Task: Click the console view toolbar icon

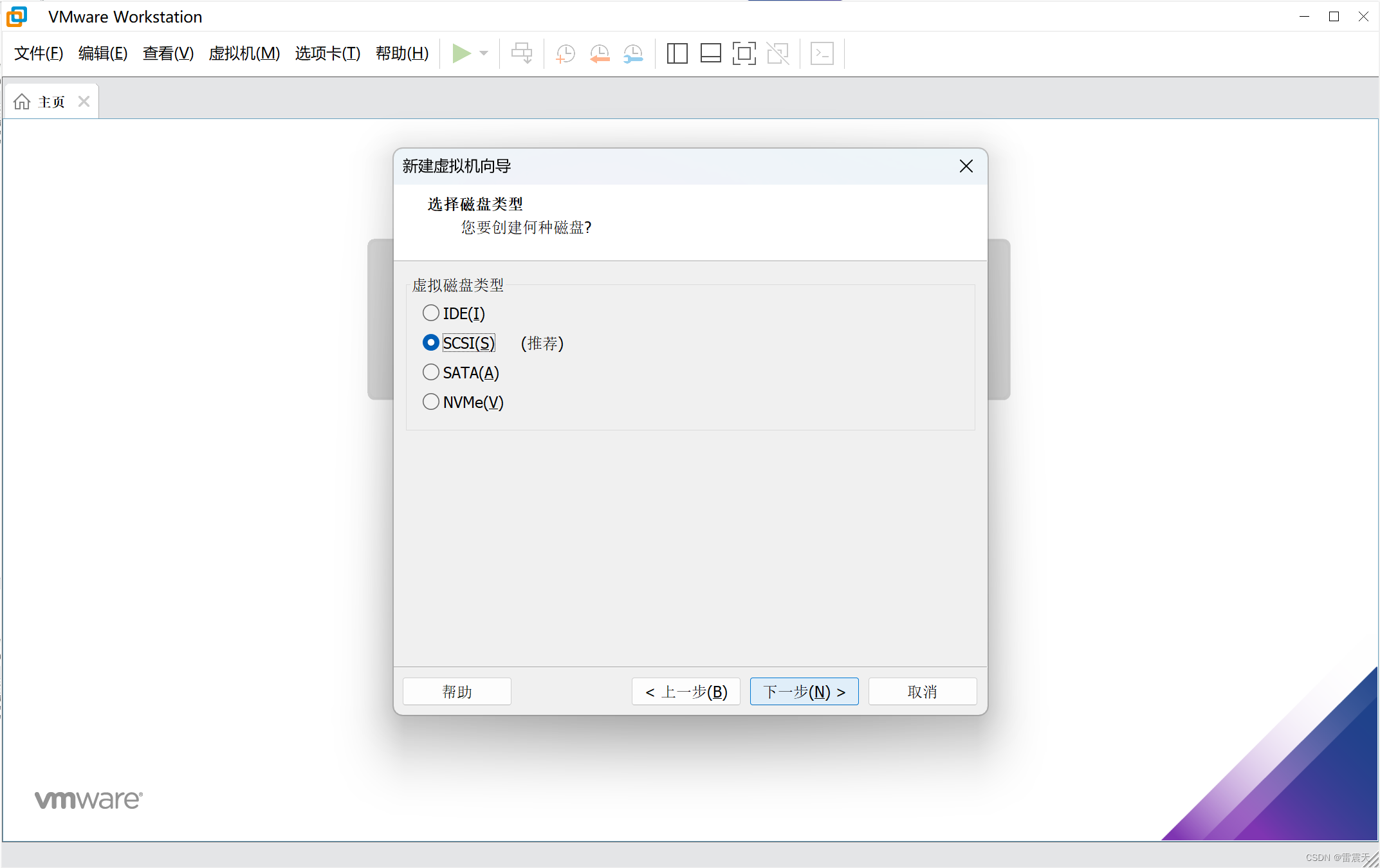Action: click(x=822, y=53)
